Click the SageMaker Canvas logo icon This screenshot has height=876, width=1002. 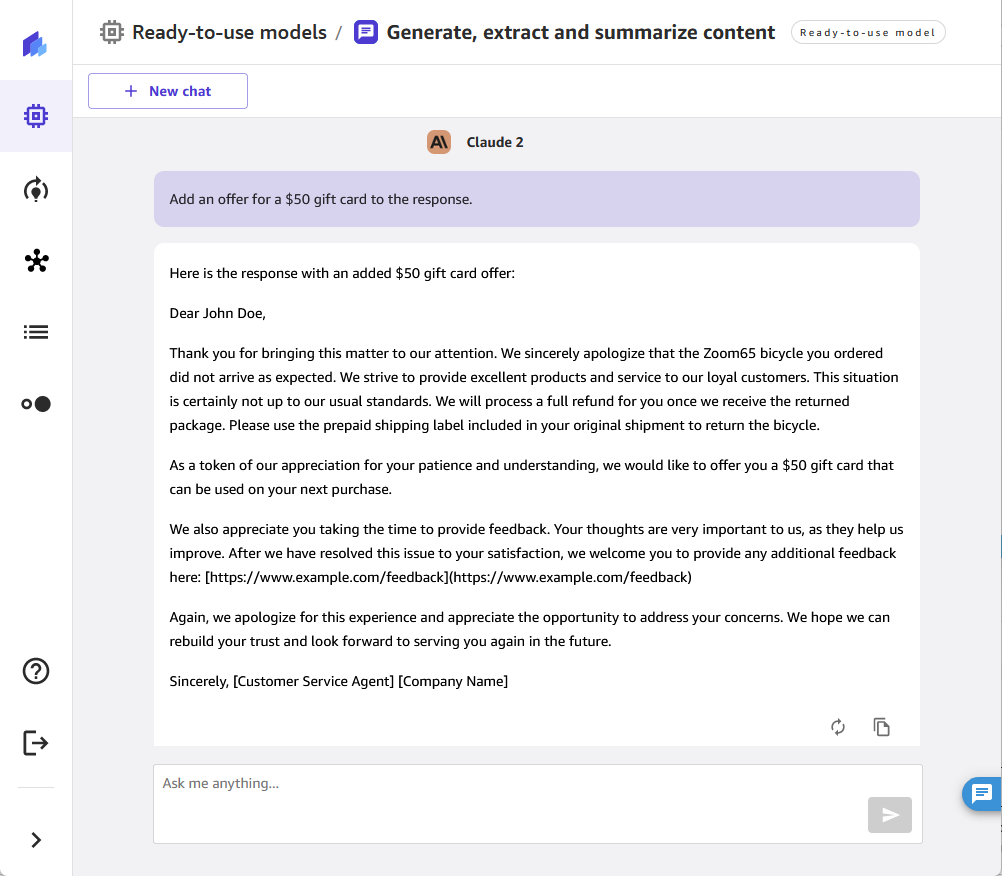click(36, 44)
